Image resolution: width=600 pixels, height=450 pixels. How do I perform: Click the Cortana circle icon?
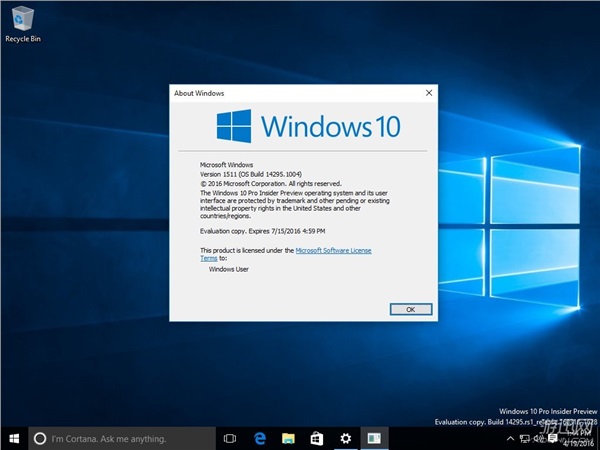tap(40, 438)
